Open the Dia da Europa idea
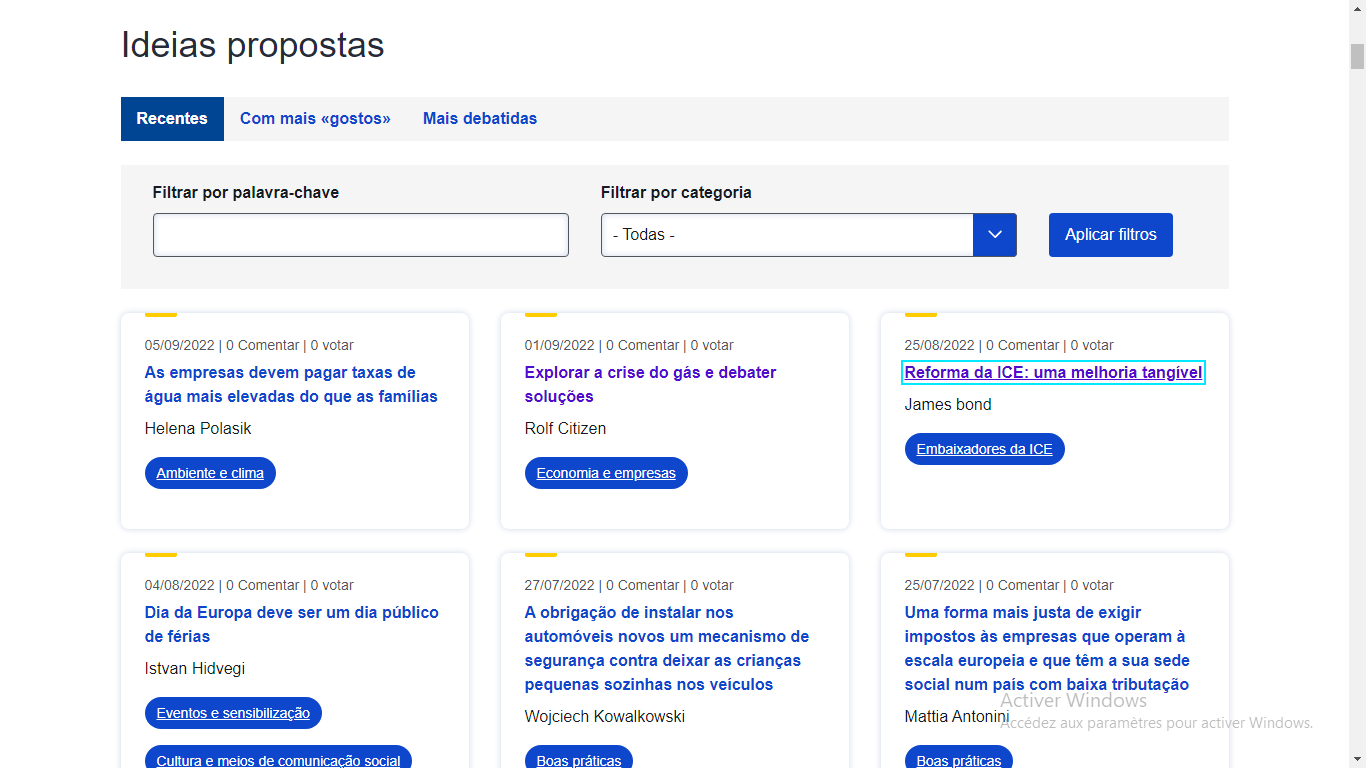 (x=291, y=624)
